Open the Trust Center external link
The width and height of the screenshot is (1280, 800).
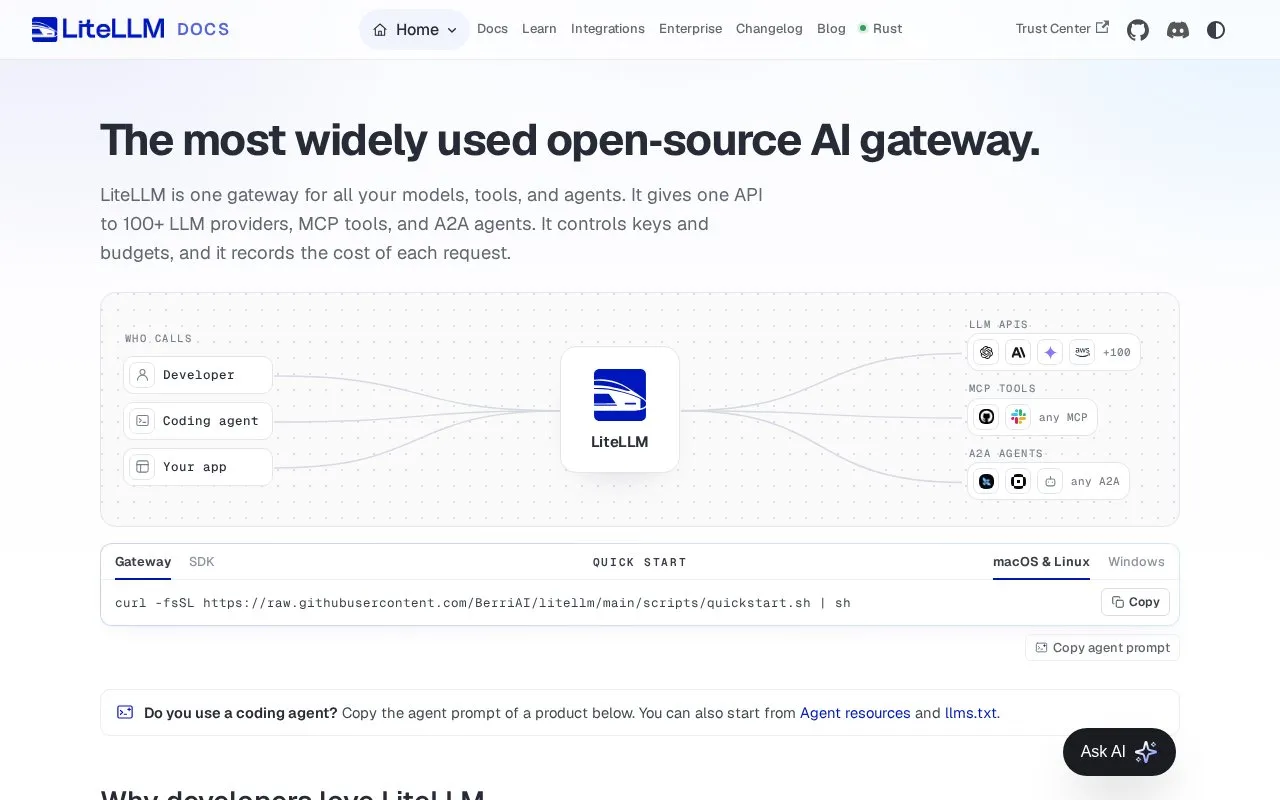point(1062,28)
